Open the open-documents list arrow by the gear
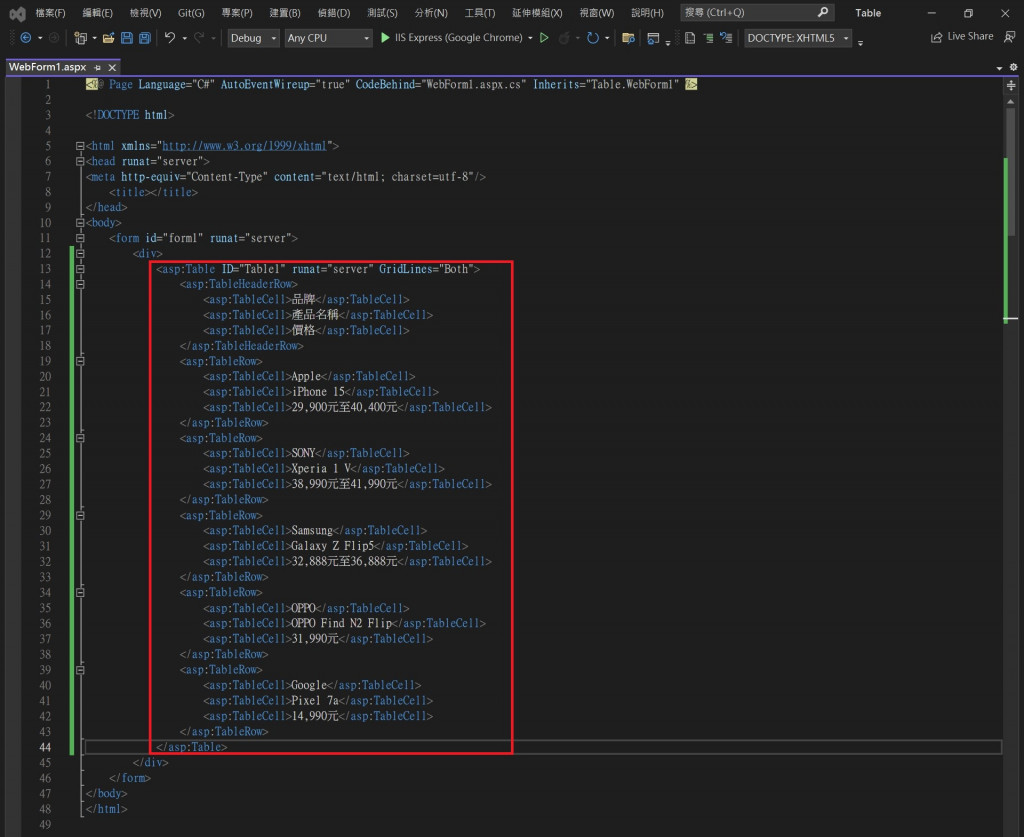 (x=999, y=68)
